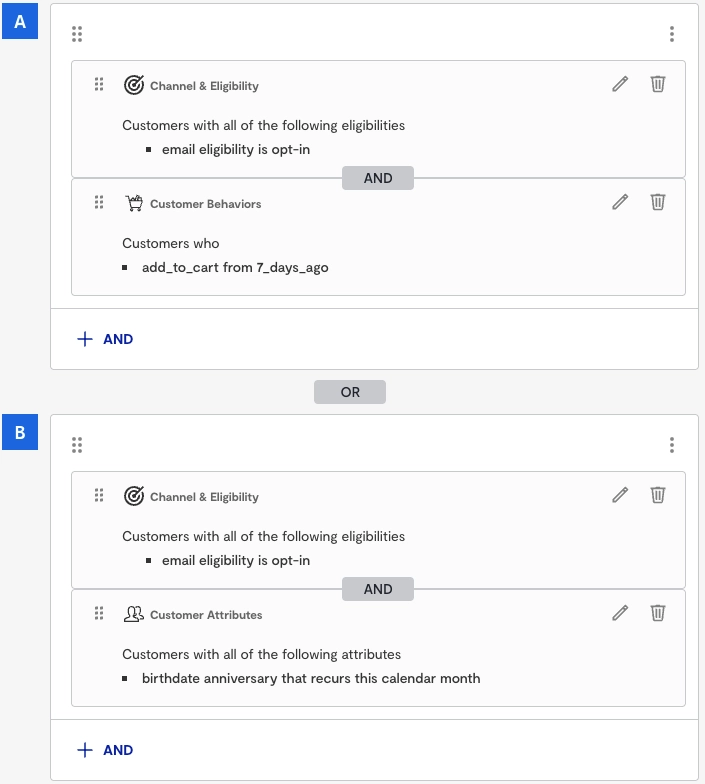Add AND condition to group B
Image resolution: width=705 pixels, height=784 pixels.
point(105,750)
